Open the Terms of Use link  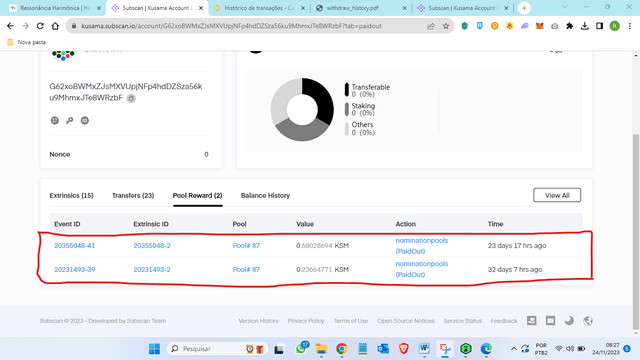(x=351, y=321)
